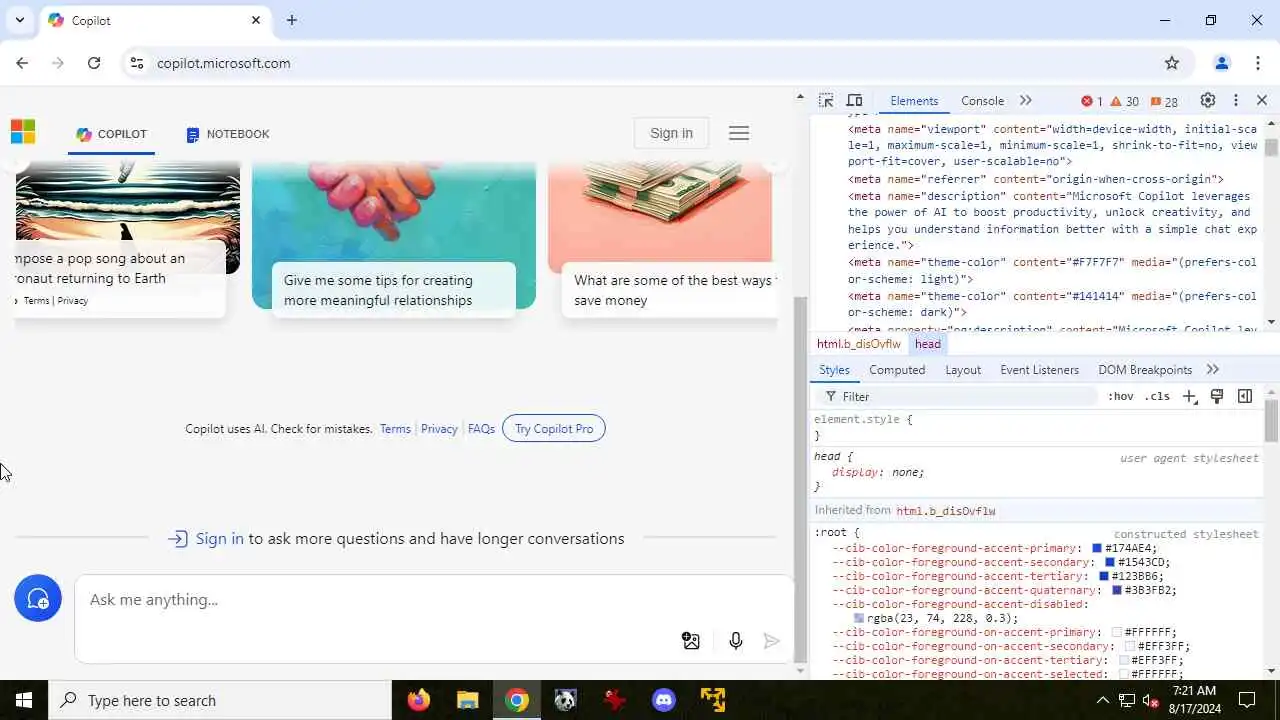The image size is (1280, 720).
Task: Click the styles Filter input field
Action: tap(958, 397)
